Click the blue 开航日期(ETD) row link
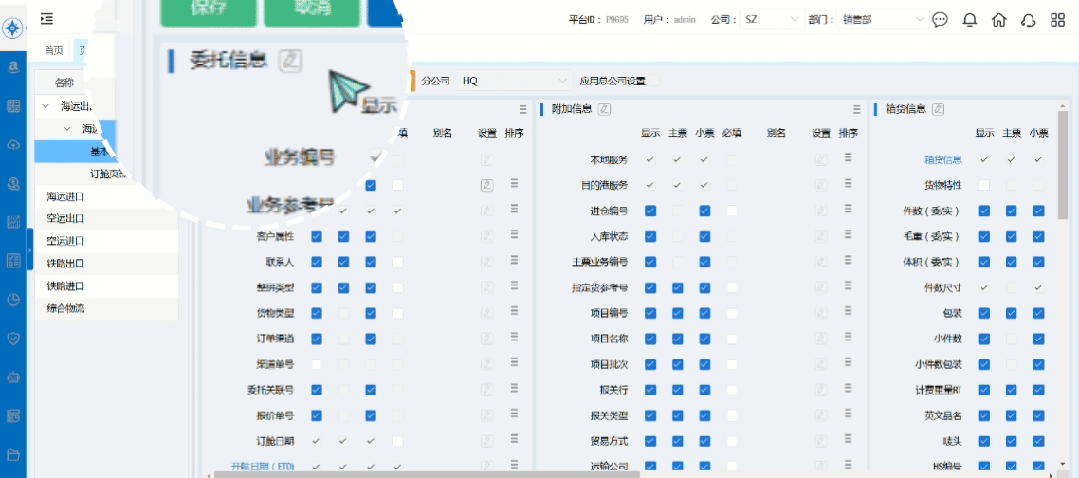 (x=262, y=466)
